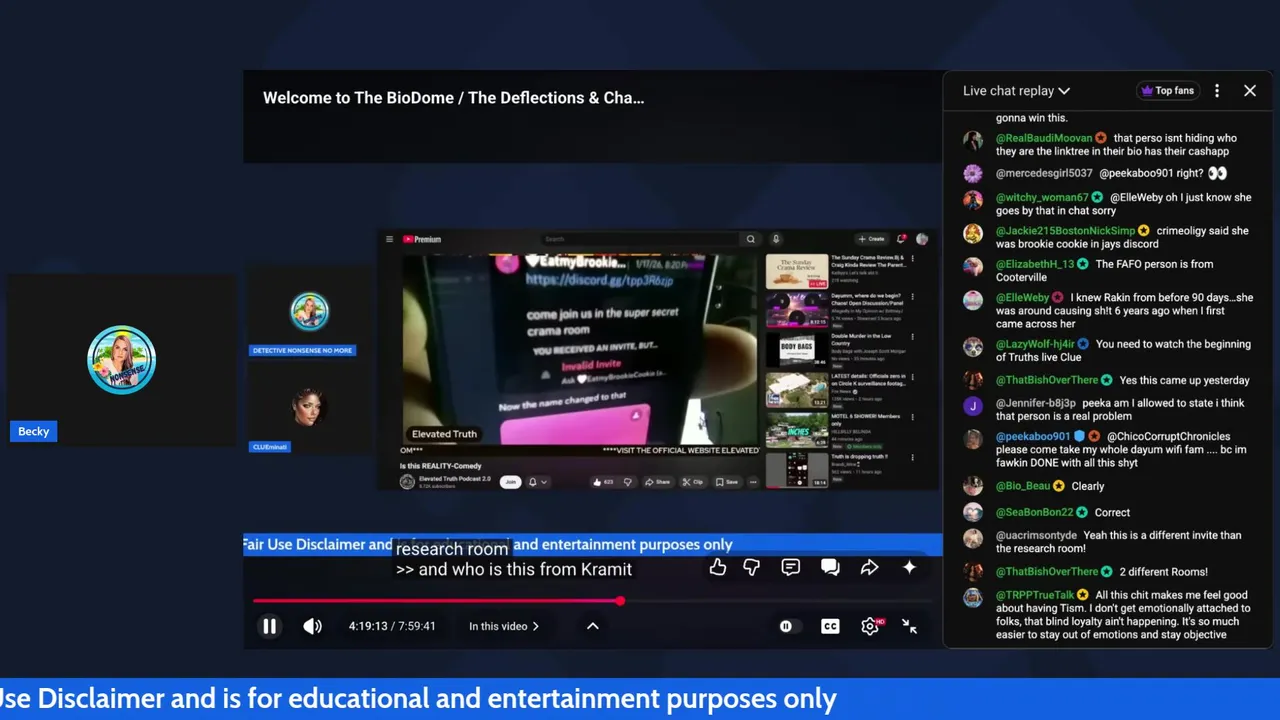Click purple J avatar of @Jennifer-b8j3p
Screen dimensions: 1280x720
click(x=973, y=406)
